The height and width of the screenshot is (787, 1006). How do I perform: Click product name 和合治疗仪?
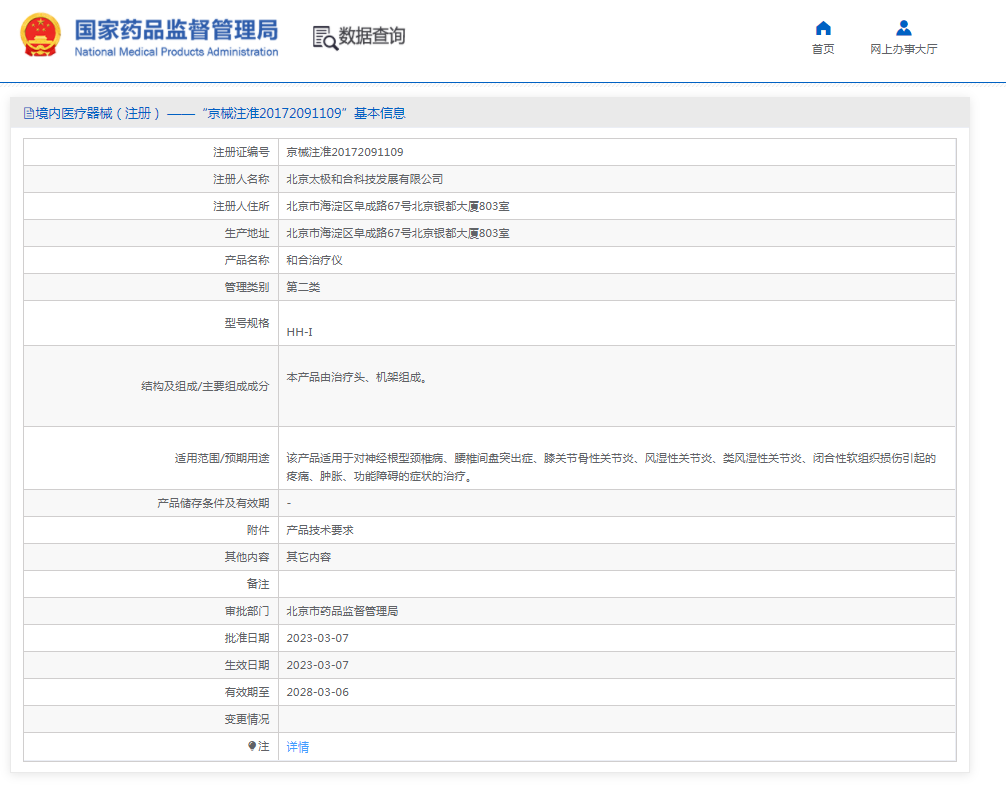pyautogui.click(x=314, y=260)
